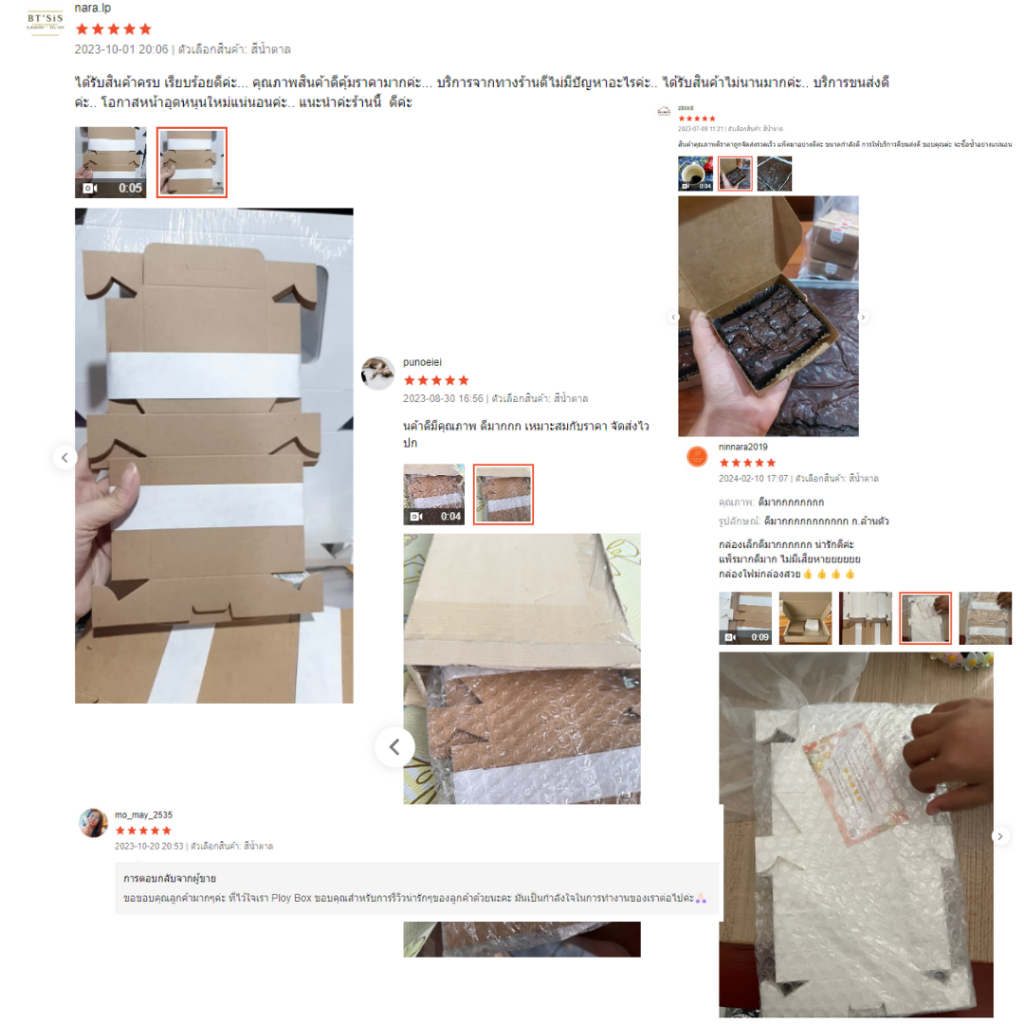View ninnara2019's last partially visible thumbnail
The height and width of the screenshot is (1024, 1024).
[x=985, y=618]
